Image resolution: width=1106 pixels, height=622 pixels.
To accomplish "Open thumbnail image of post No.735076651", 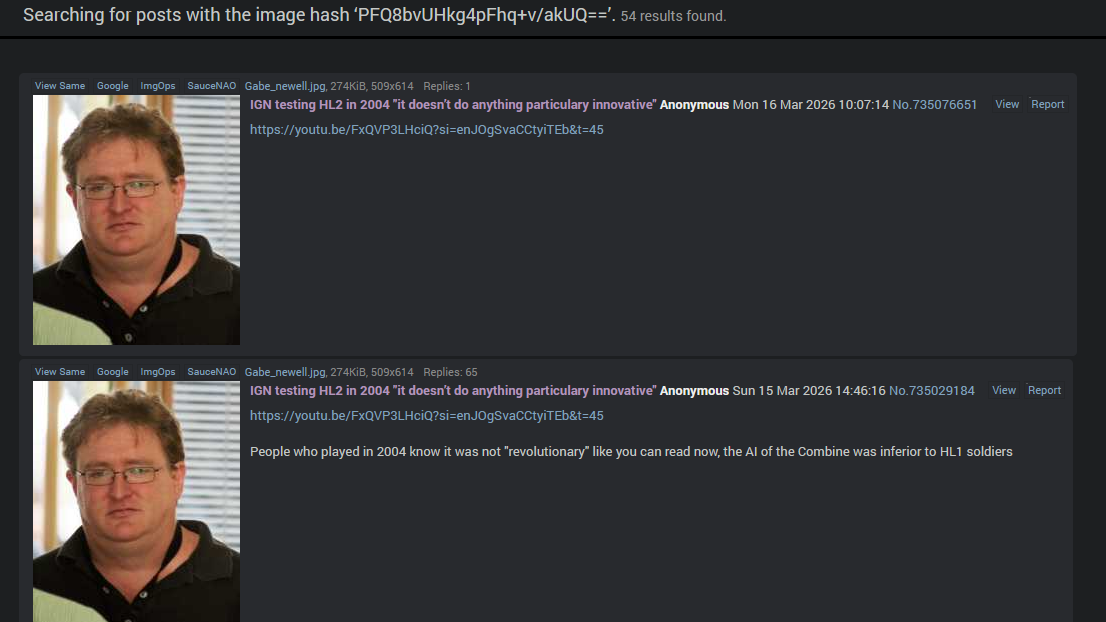I will [x=136, y=220].
